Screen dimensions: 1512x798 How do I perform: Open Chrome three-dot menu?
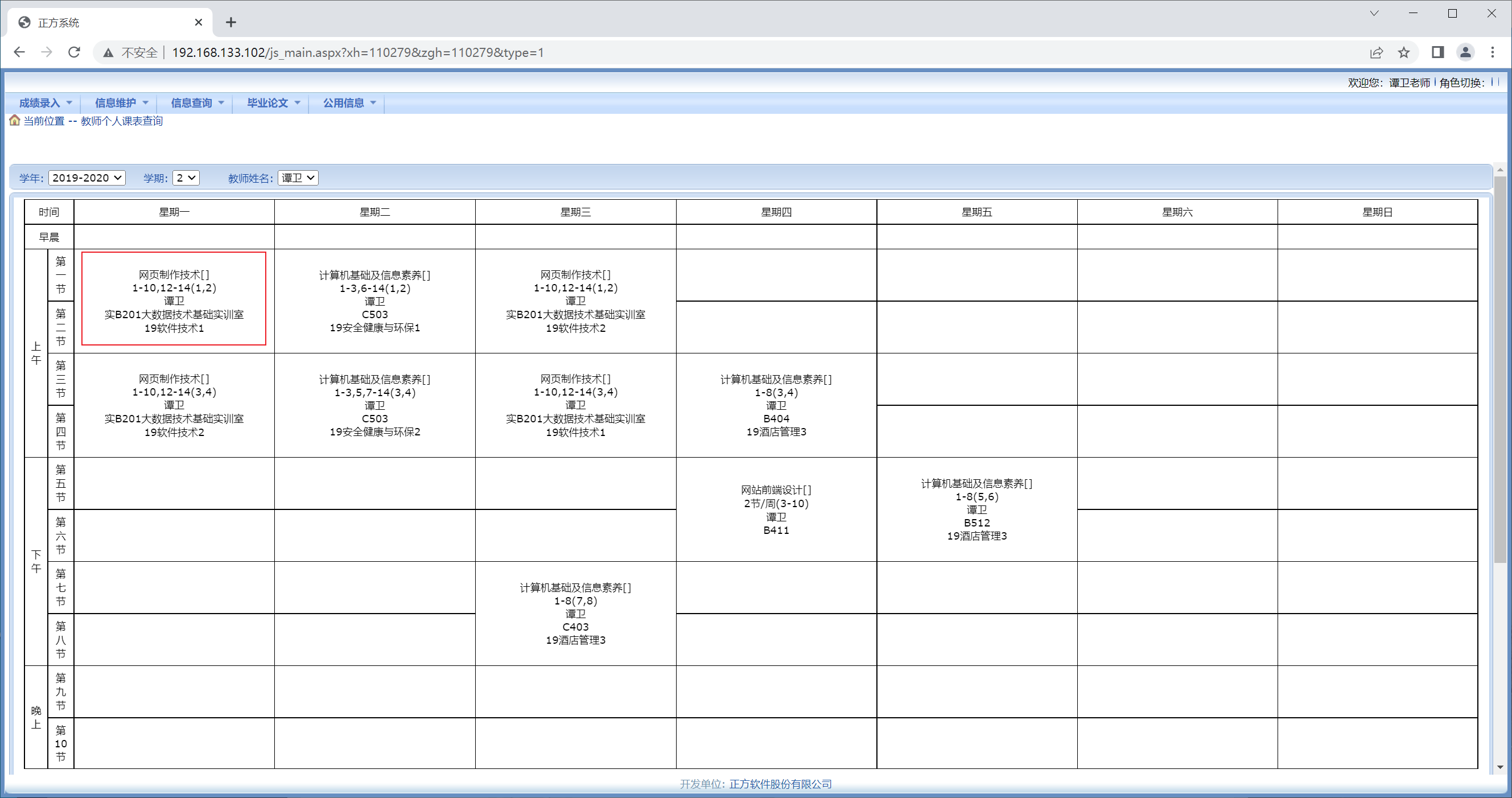1493,52
